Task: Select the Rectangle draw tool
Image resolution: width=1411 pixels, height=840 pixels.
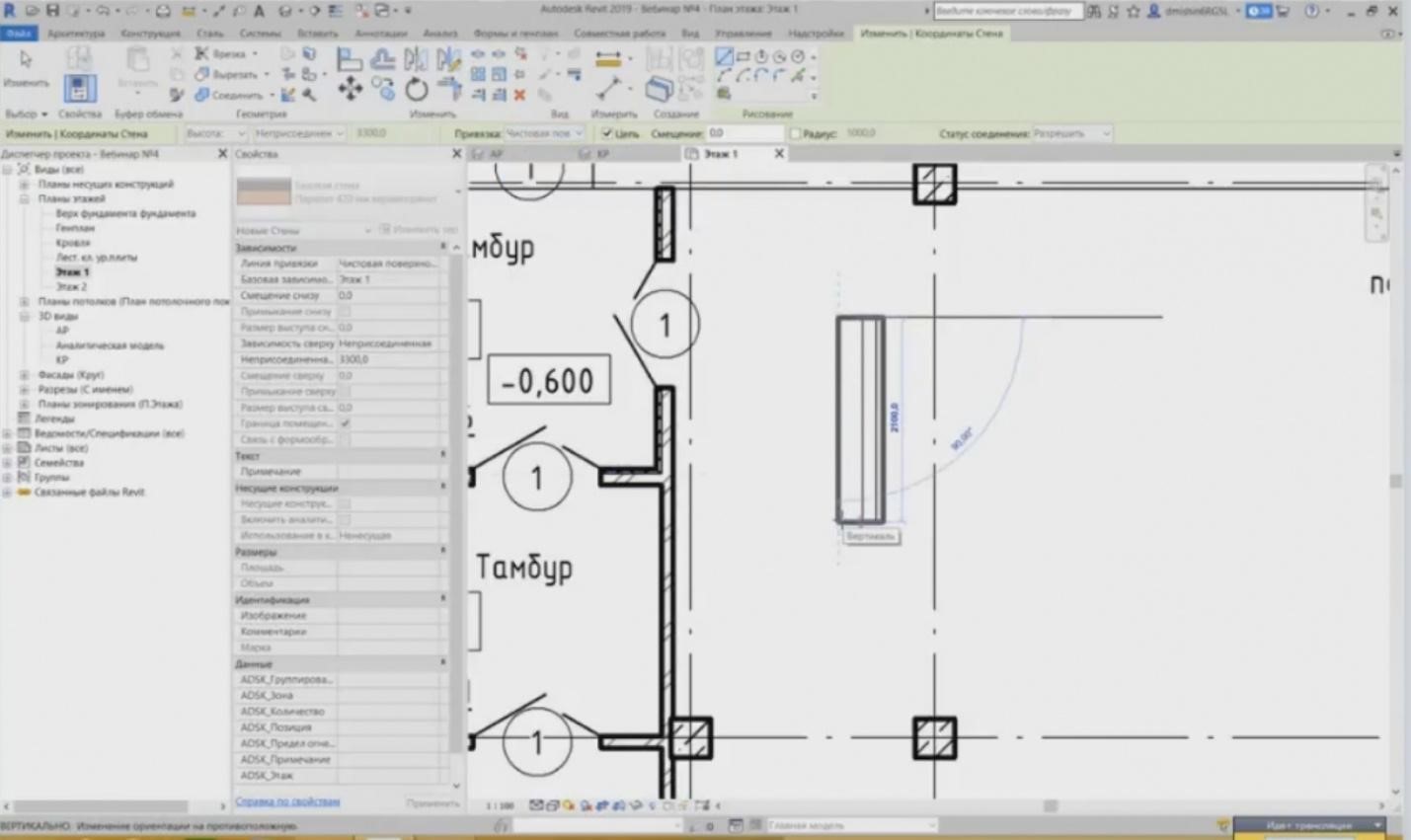Action: pyautogui.click(x=744, y=57)
